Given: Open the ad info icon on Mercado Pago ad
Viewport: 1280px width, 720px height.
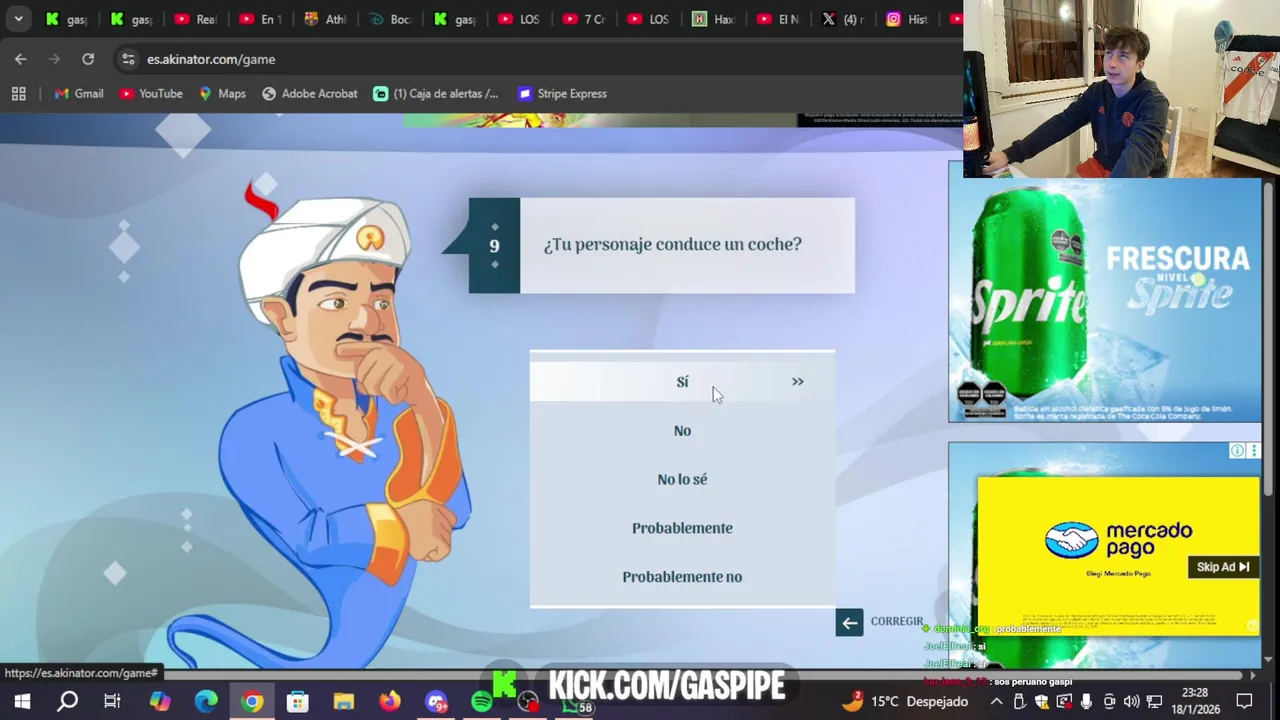Looking at the screenshot, I should point(1237,451).
